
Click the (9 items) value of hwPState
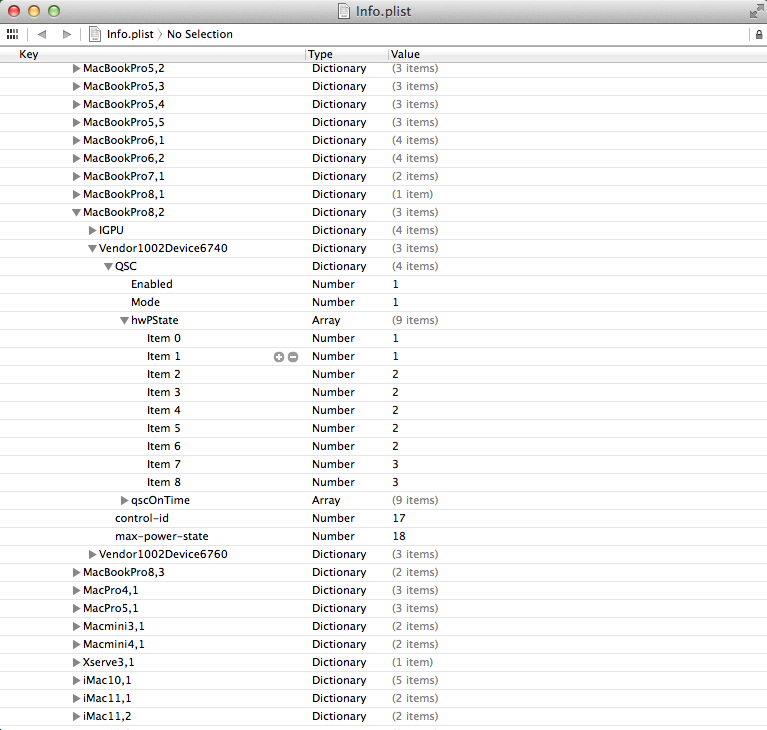coord(415,320)
